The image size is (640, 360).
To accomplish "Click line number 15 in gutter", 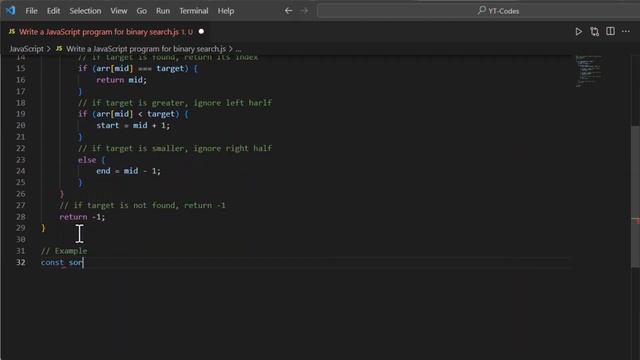I will [20, 68].
